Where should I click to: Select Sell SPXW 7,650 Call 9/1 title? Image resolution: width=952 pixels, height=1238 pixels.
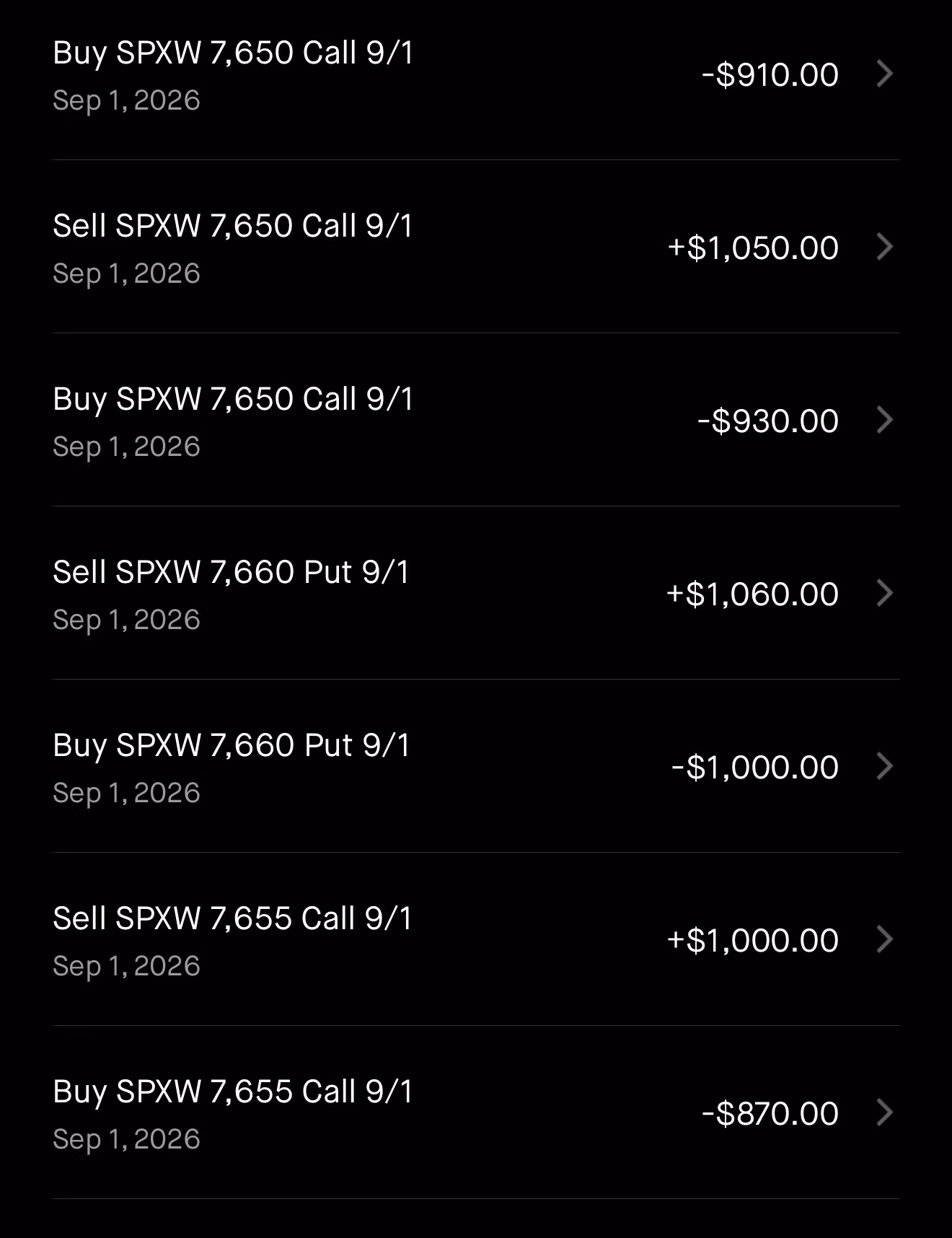tap(233, 226)
